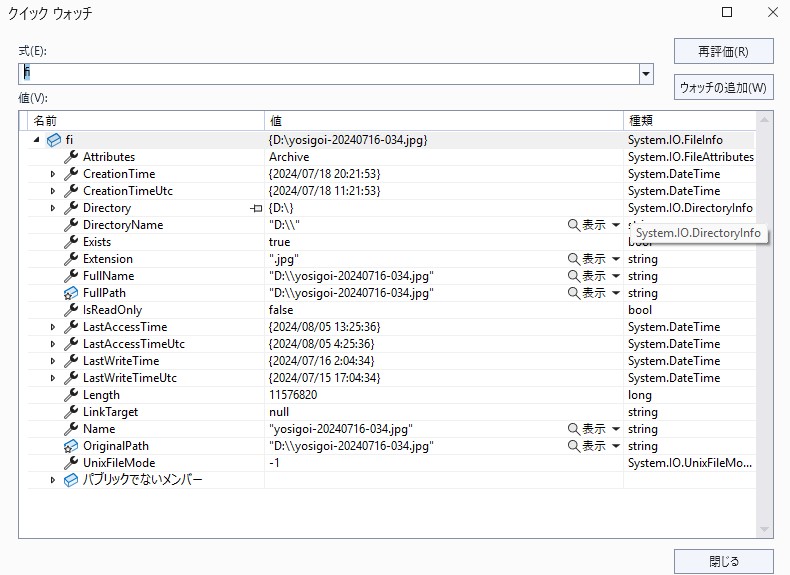Click the wrench icon beside Length property

click(x=71, y=395)
